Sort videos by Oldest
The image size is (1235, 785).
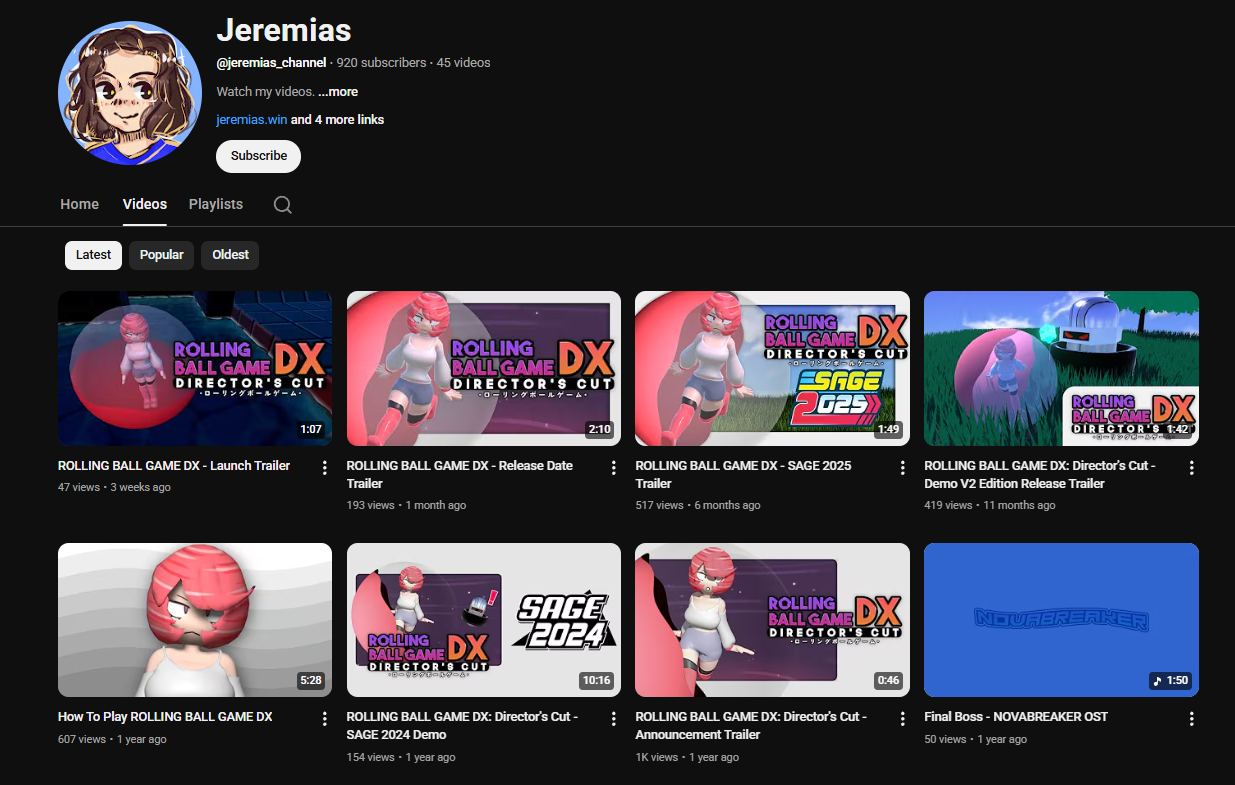click(x=230, y=255)
